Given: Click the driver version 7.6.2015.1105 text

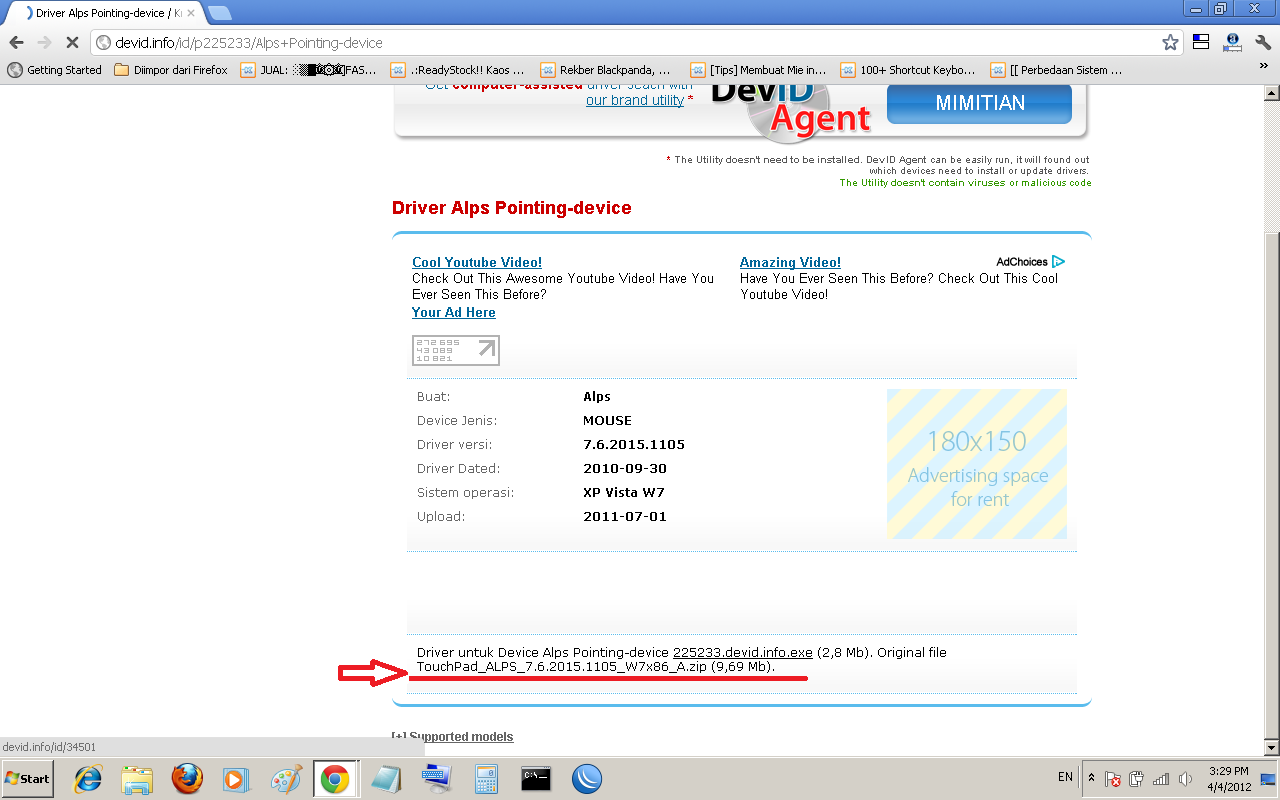Looking at the screenshot, I should tap(634, 444).
